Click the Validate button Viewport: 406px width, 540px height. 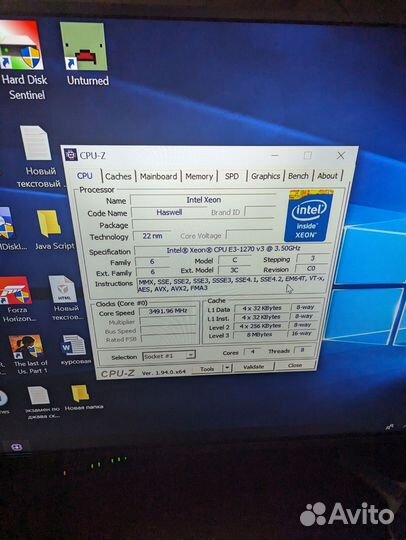pos(253,367)
